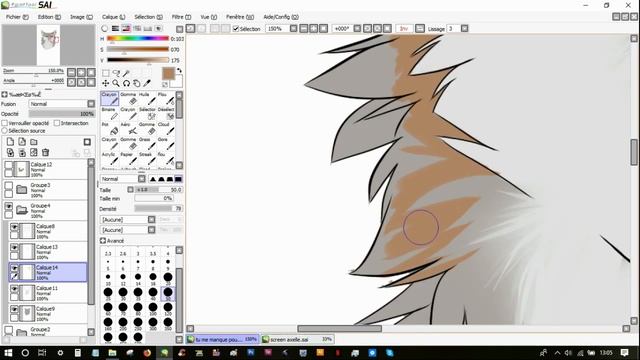Show the color wheel picker
640x360 pixels.
click(x=105, y=28)
